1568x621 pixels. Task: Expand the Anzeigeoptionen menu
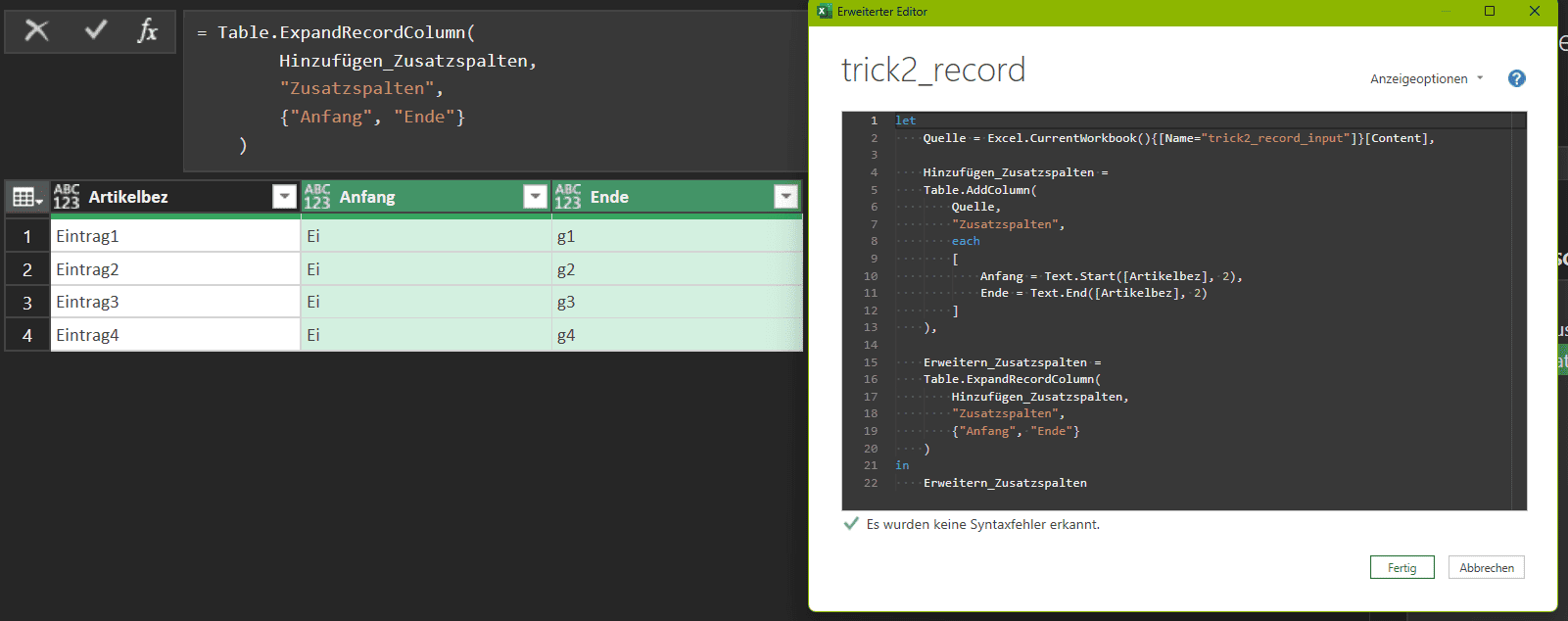click(1426, 78)
